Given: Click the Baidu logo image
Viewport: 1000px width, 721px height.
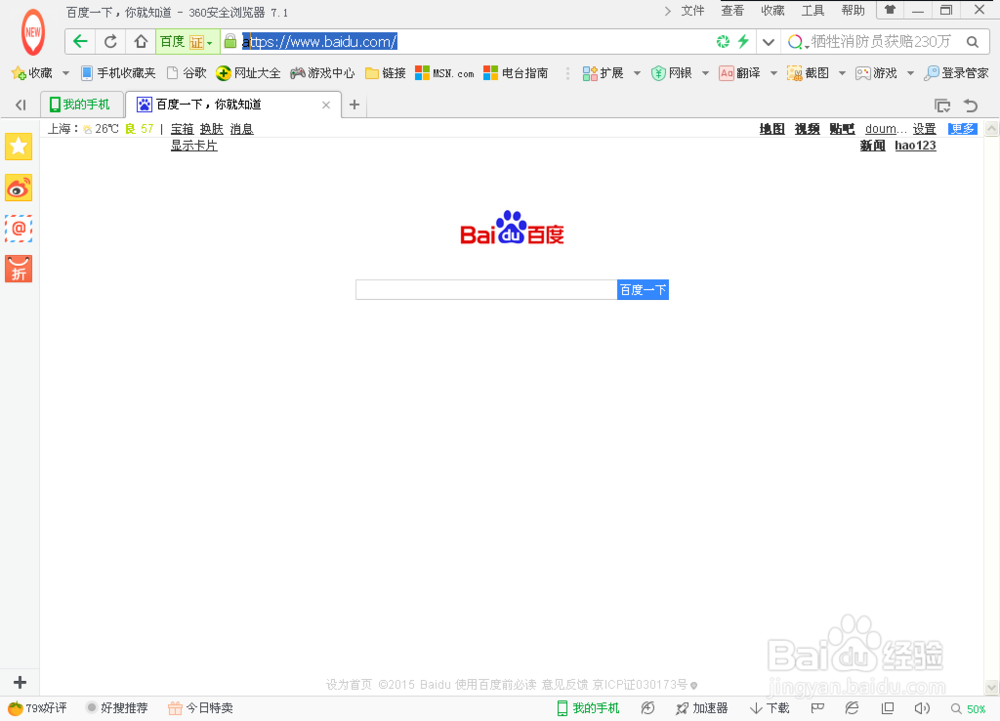Looking at the screenshot, I should coord(512,228).
